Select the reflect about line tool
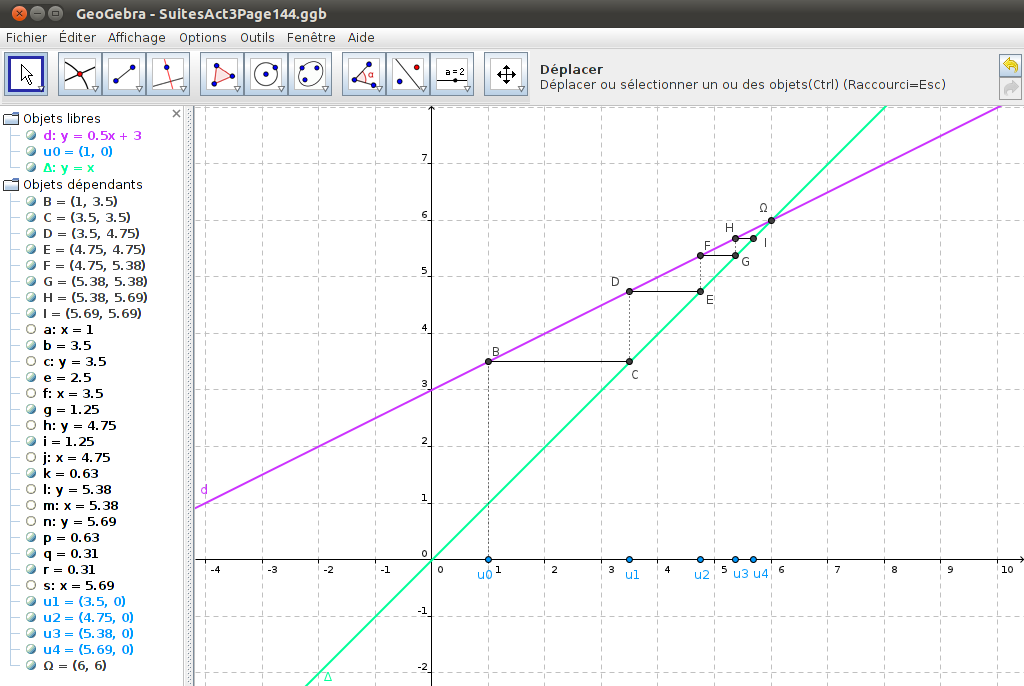Image resolution: width=1024 pixels, height=686 pixels. tap(407, 74)
